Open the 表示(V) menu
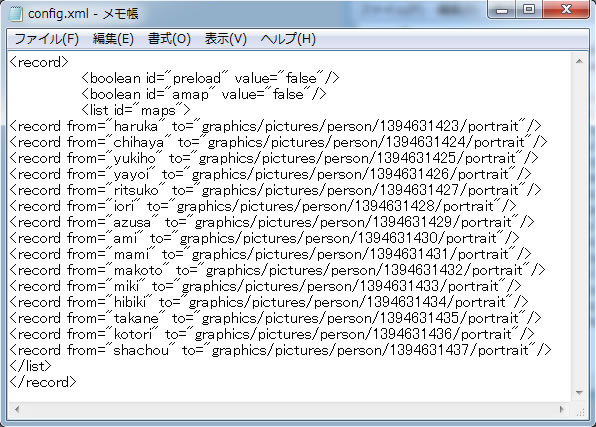The height and width of the screenshot is (427, 596). 225,39
